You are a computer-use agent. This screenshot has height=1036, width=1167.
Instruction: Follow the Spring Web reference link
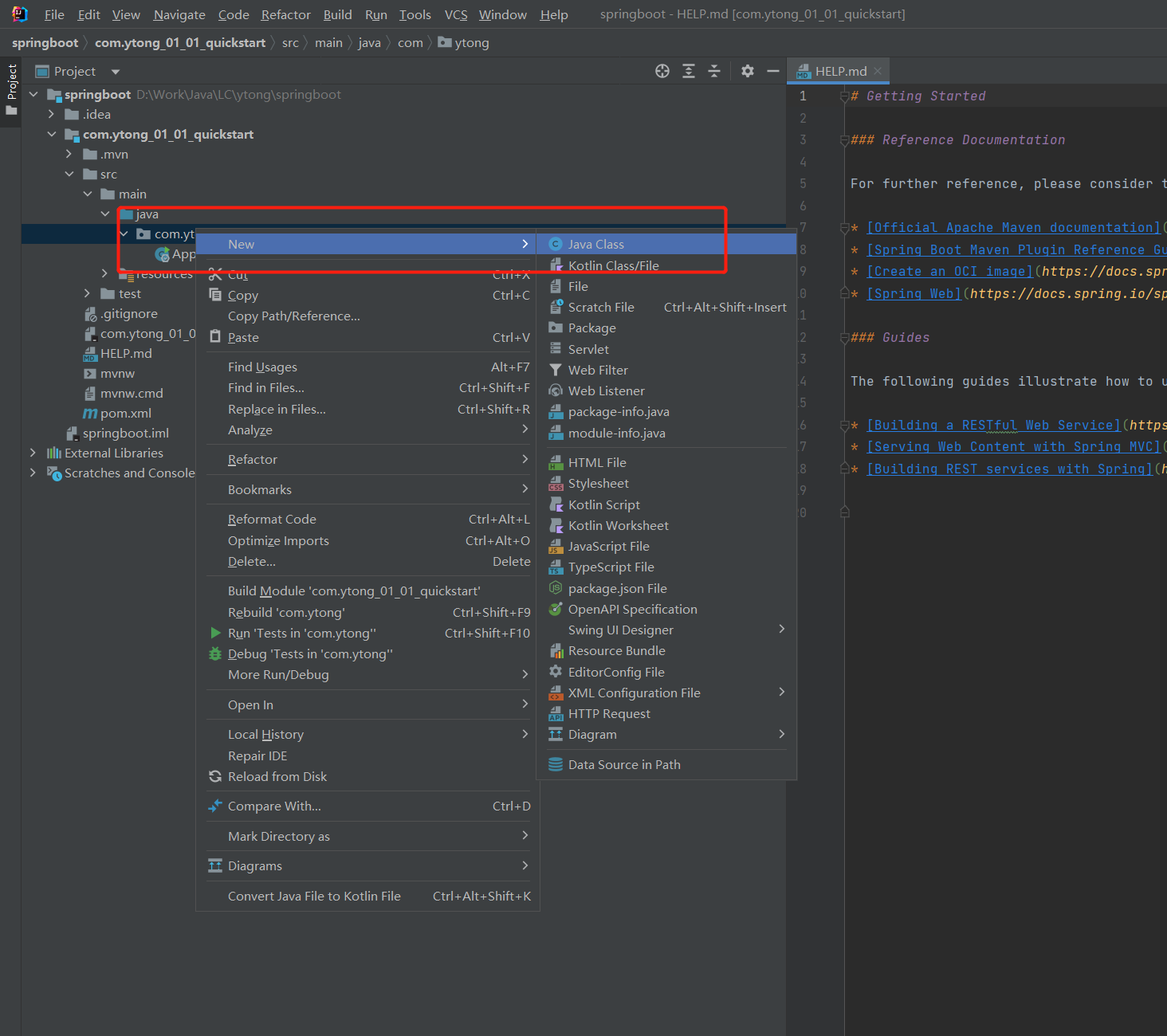[x=914, y=293]
